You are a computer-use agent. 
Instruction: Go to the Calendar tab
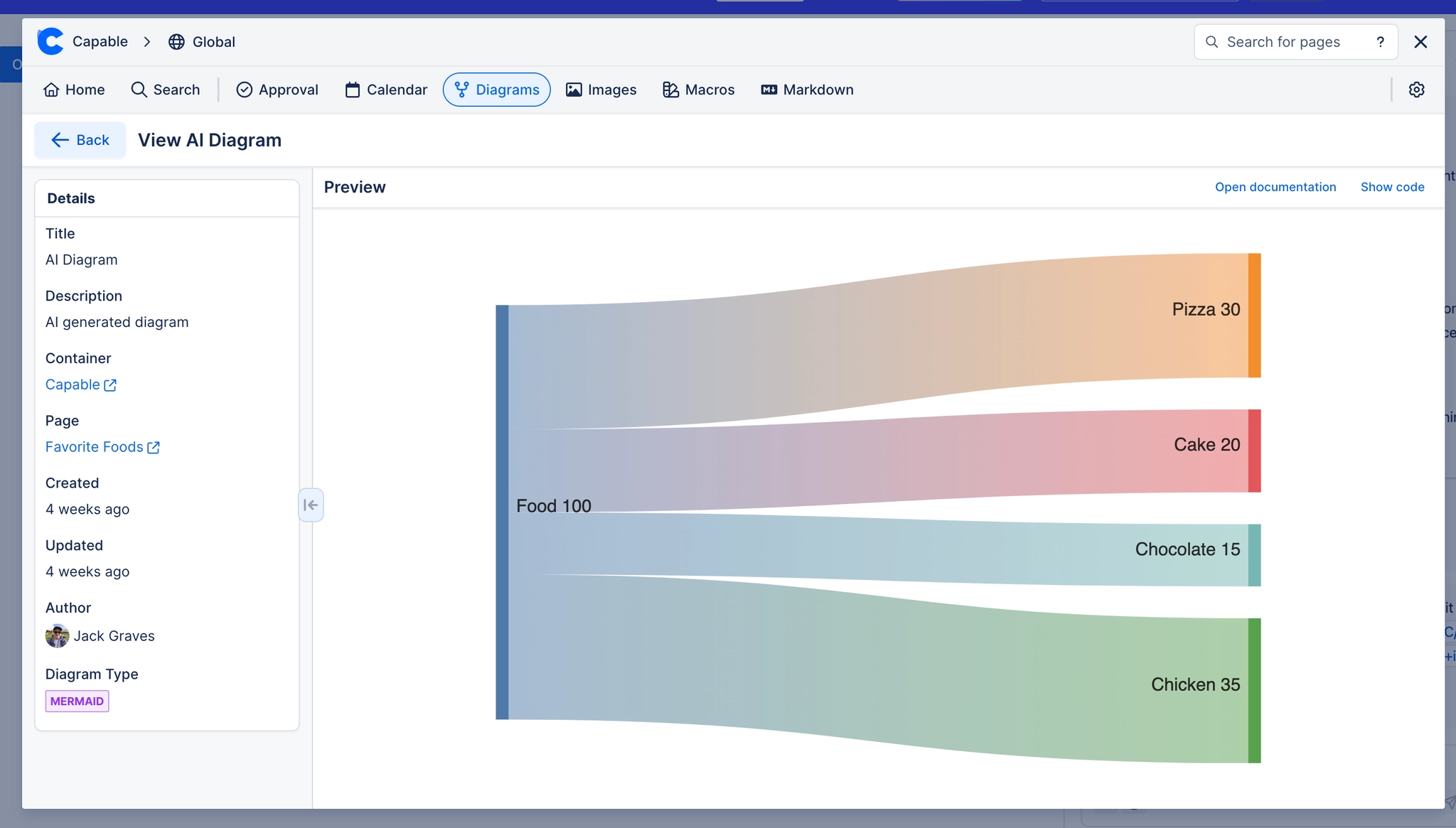coord(386,90)
